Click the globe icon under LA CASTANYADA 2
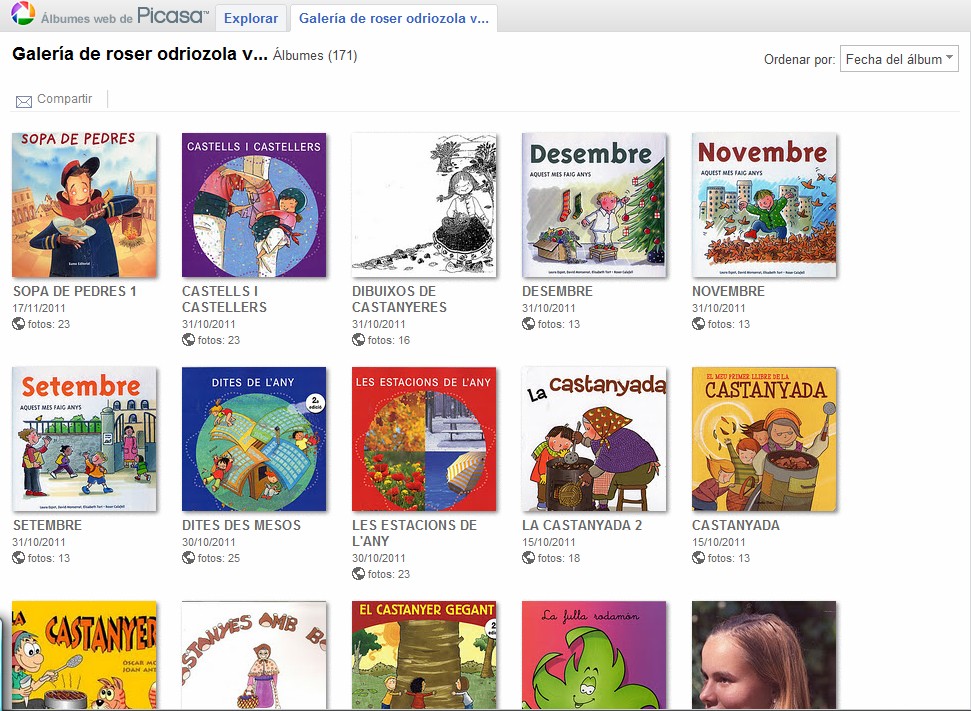971x711 pixels. tap(528, 557)
